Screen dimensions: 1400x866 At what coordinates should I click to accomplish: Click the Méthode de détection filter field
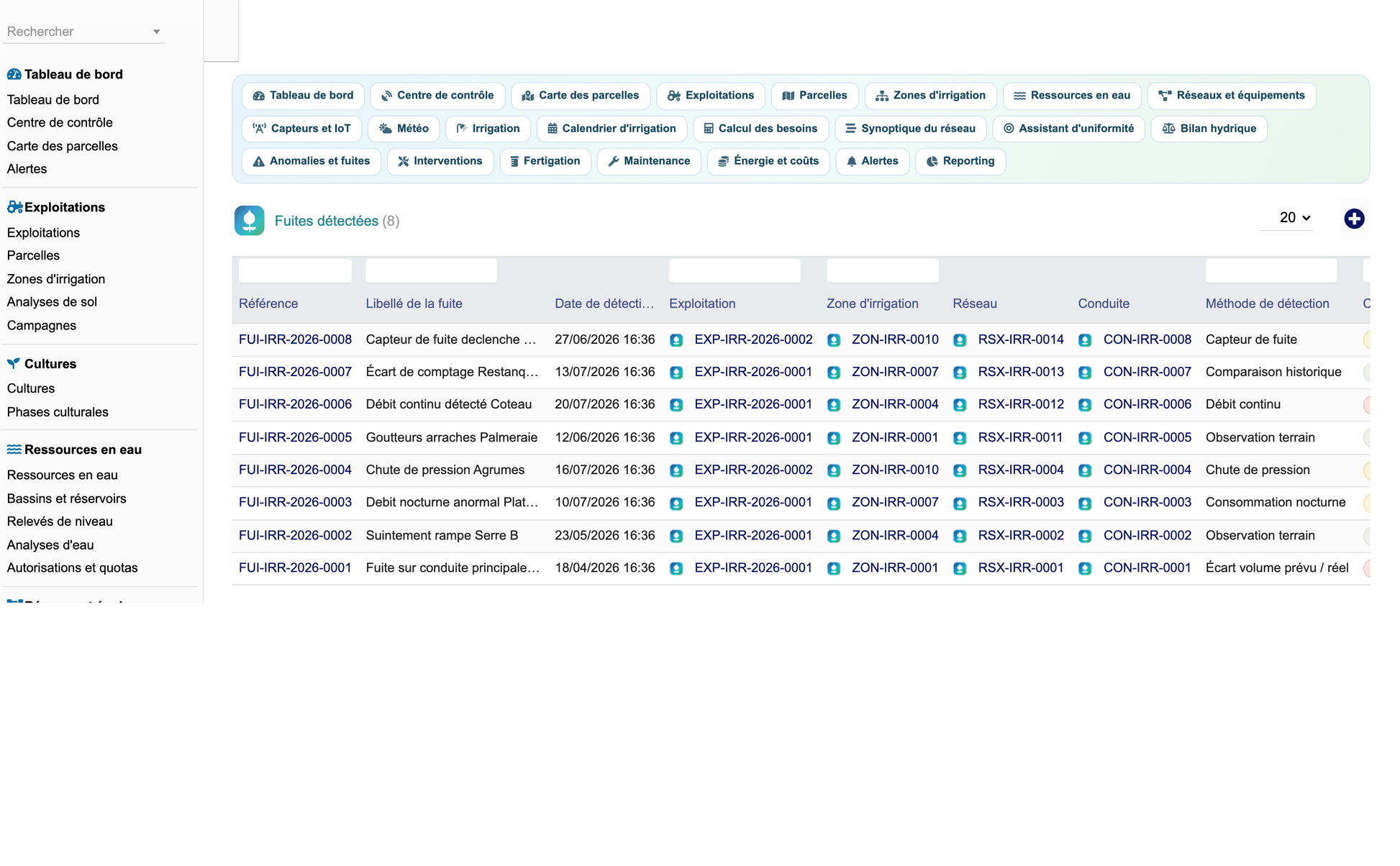tap(1271, 270)
